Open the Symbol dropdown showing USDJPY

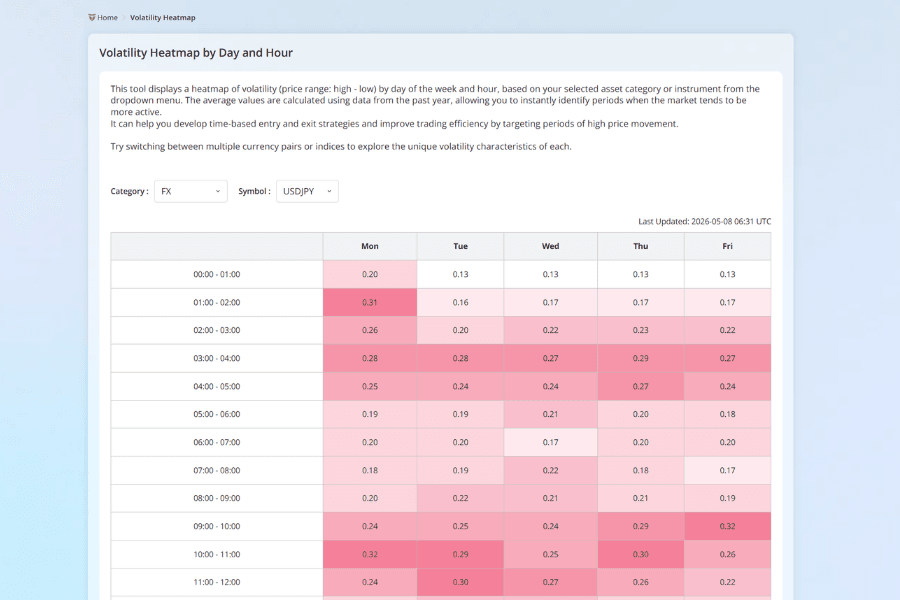pyautogui.click(x=307, y=191)
